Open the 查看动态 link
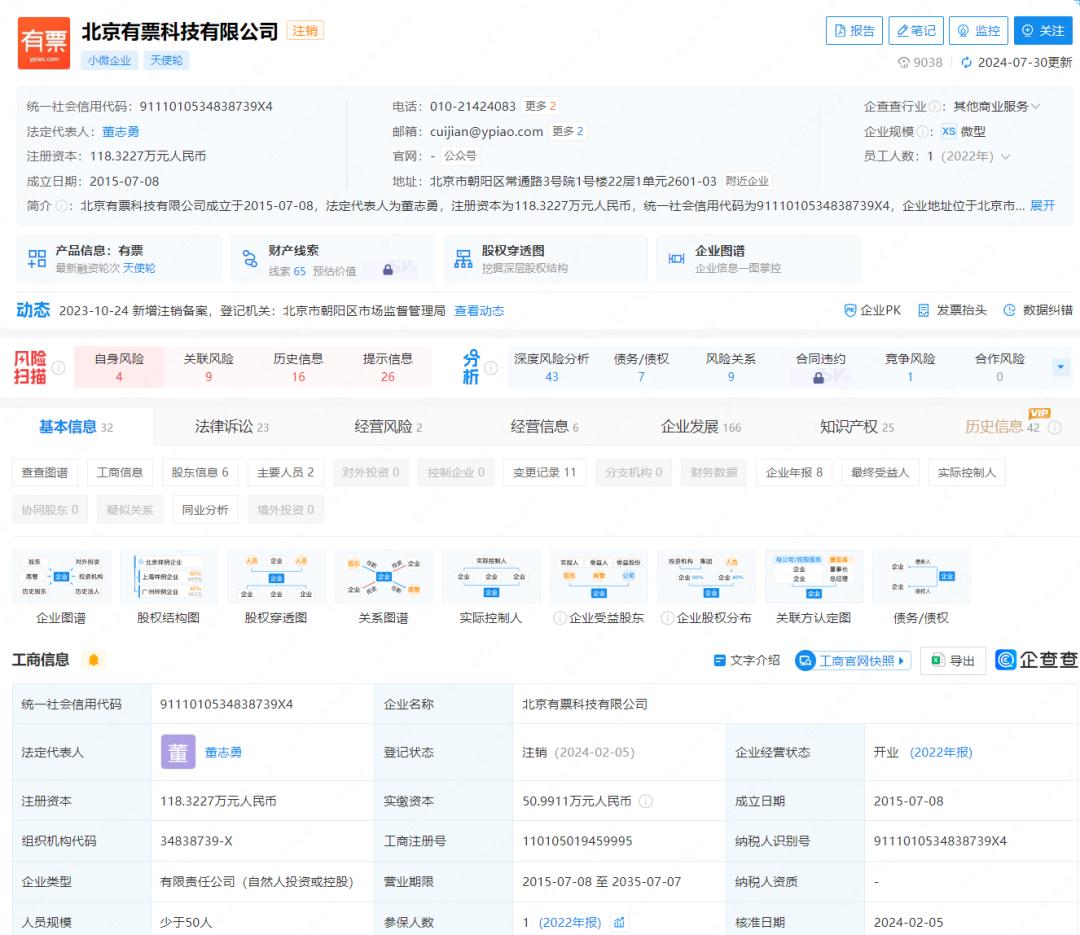The image size is (1080, 935). tap(479, 311)
